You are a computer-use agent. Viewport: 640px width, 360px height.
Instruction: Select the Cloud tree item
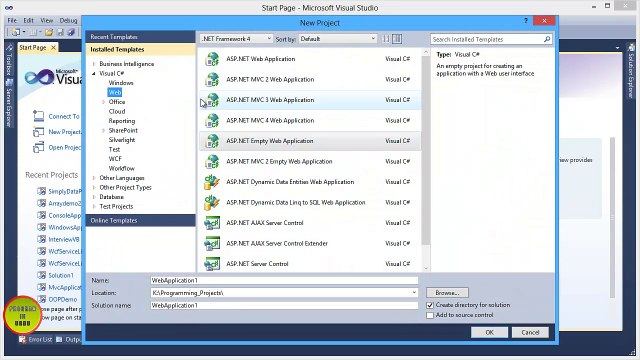click(x=117, y=111)
